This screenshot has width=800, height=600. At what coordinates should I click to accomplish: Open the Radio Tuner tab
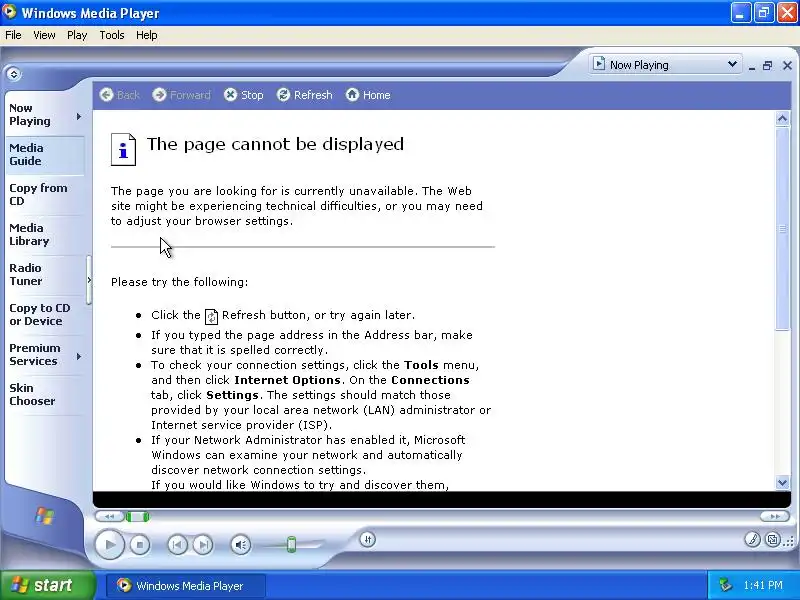(x=45, y=274)
